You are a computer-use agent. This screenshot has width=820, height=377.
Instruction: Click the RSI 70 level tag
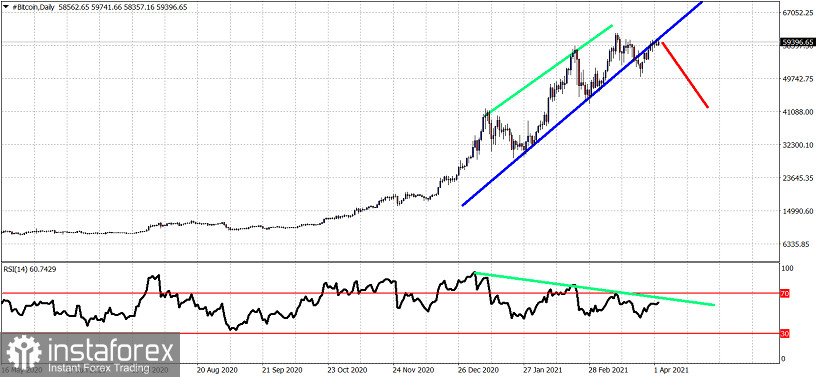tap(784, 294)
